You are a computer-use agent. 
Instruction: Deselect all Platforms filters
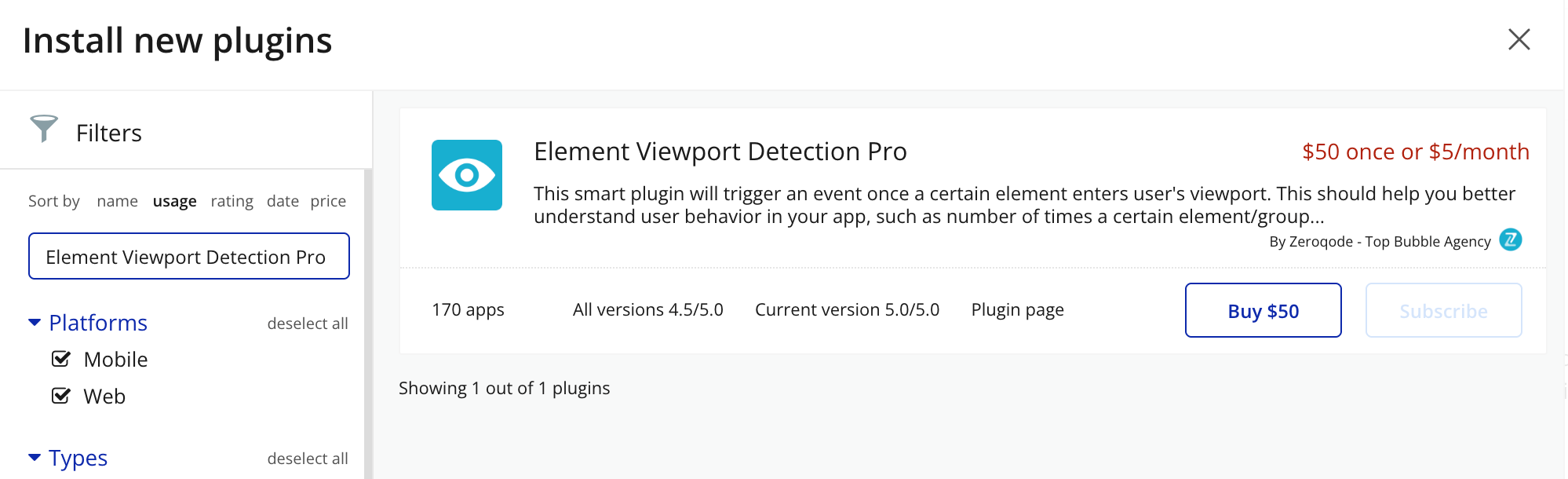click(x=307, y=324)
